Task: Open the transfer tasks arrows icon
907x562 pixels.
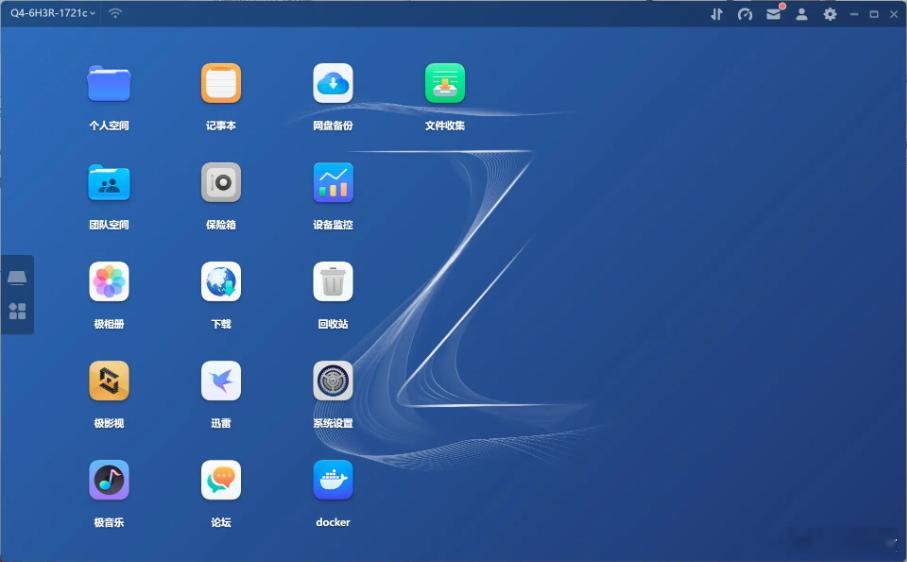Action: (716, 14)
